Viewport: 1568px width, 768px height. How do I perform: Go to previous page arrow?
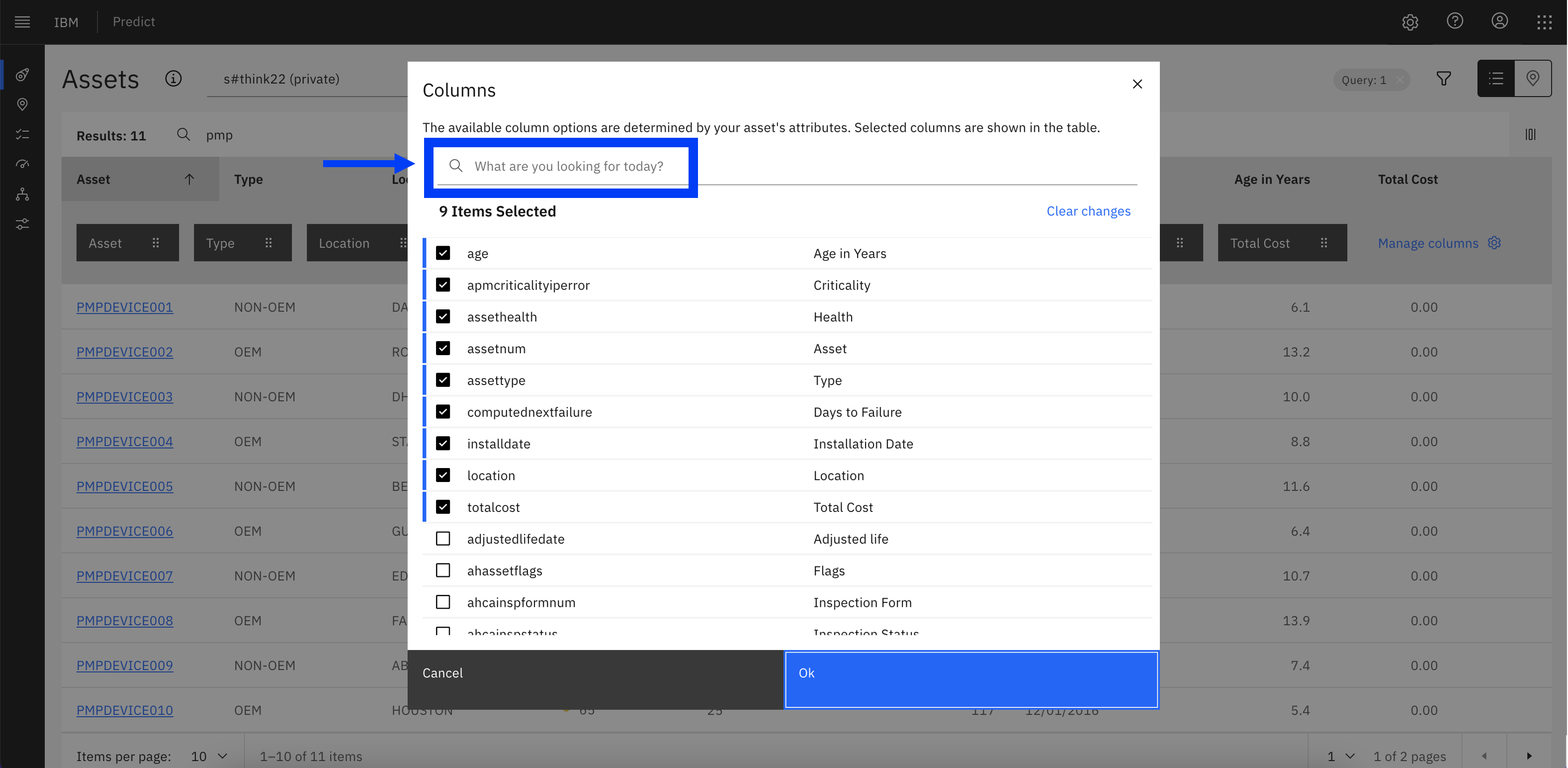point(1484,756)
